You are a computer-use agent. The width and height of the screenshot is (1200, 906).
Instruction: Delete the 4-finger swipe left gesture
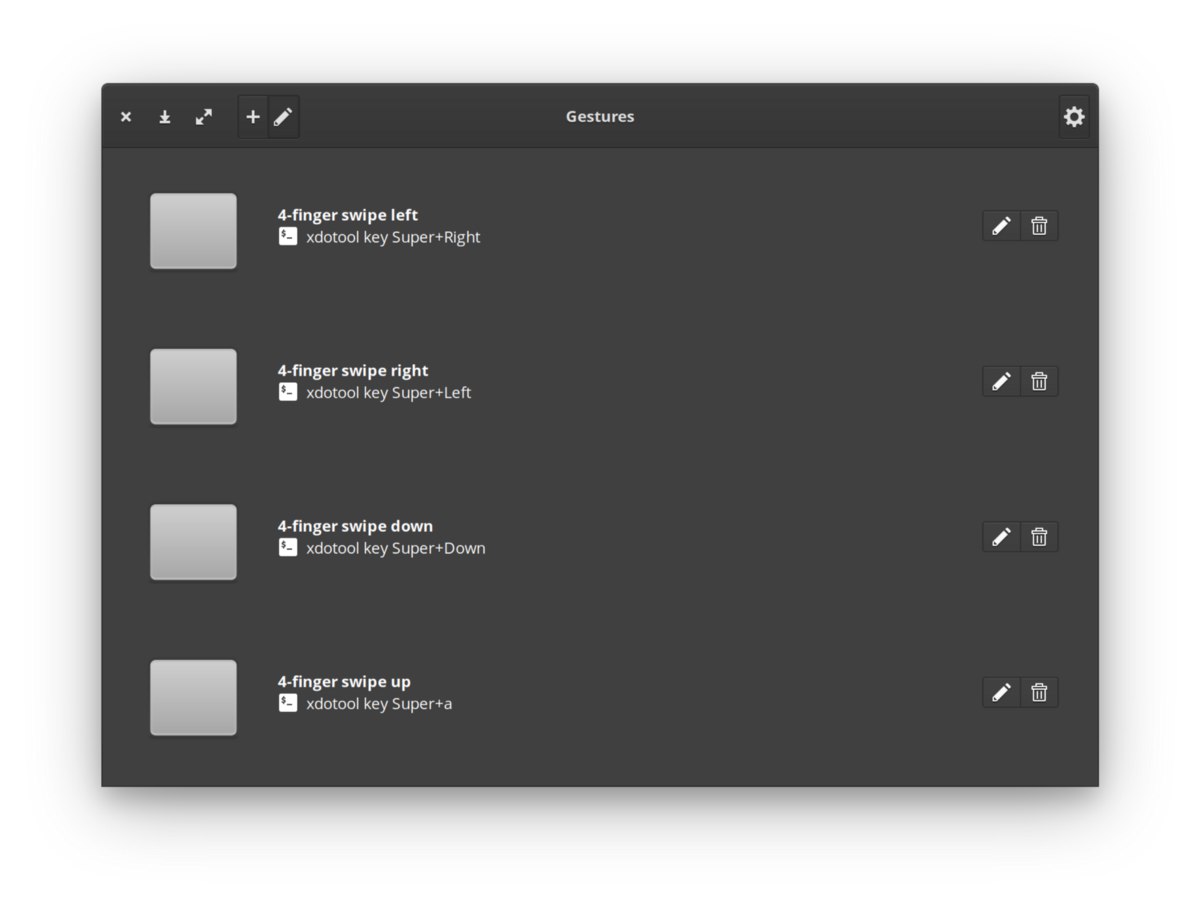click(x=1039, y=226)
